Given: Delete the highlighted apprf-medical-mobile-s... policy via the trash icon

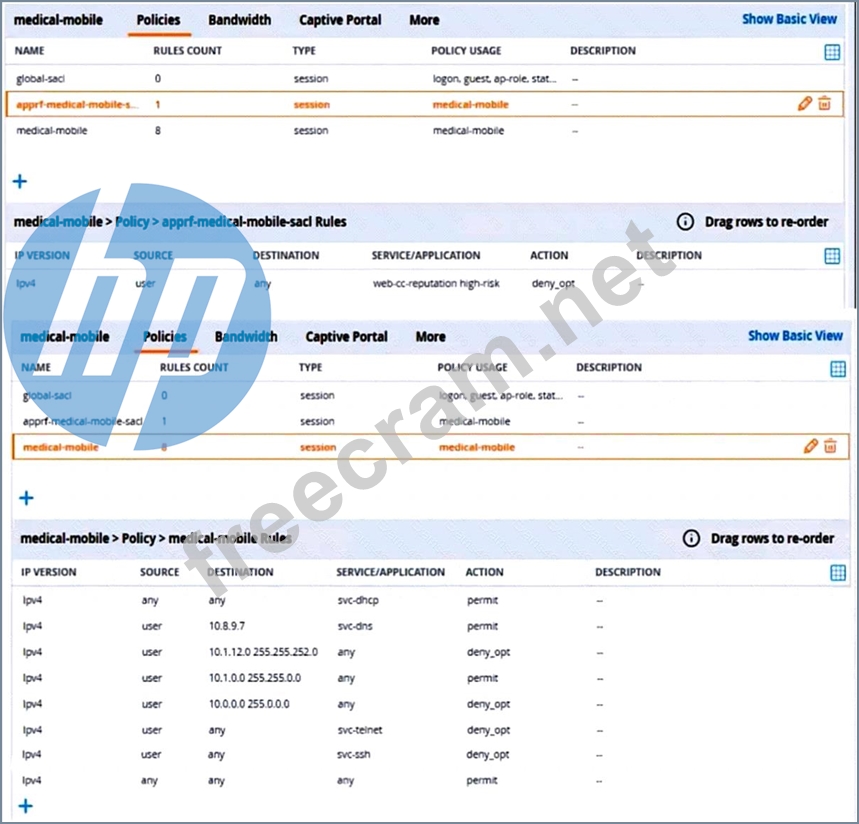Looking at the screenshot, I should click(824, 103).
